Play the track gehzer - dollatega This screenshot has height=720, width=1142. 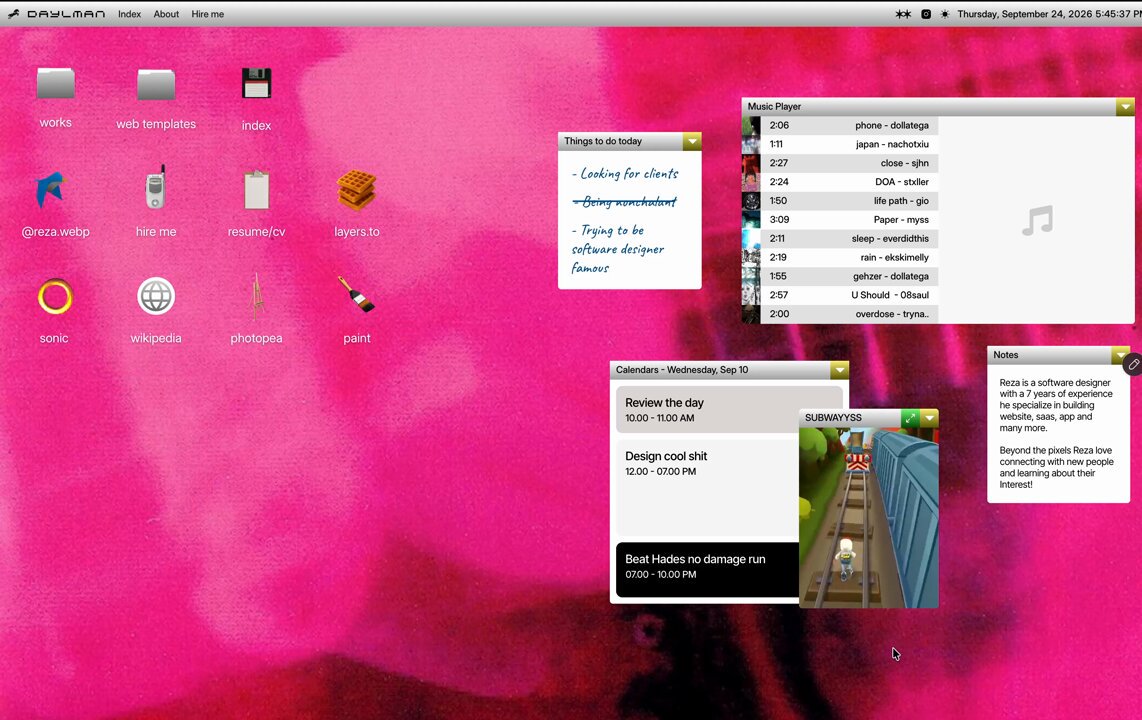point(840,277)
